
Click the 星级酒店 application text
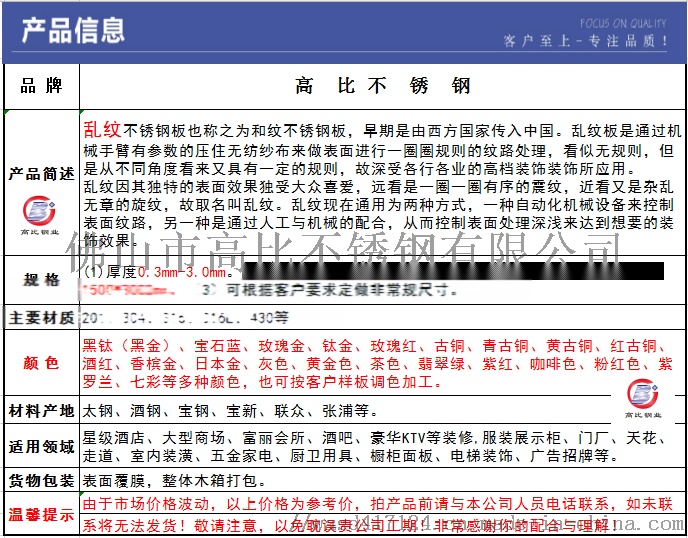(114, 438)
